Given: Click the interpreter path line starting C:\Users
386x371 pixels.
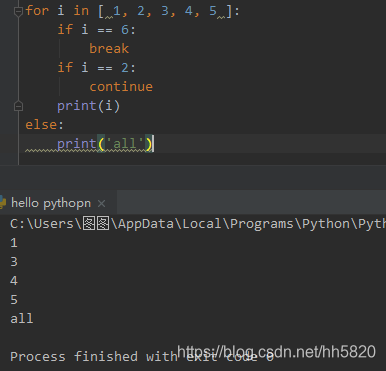Looking at the screenshot, I should 198,224.
